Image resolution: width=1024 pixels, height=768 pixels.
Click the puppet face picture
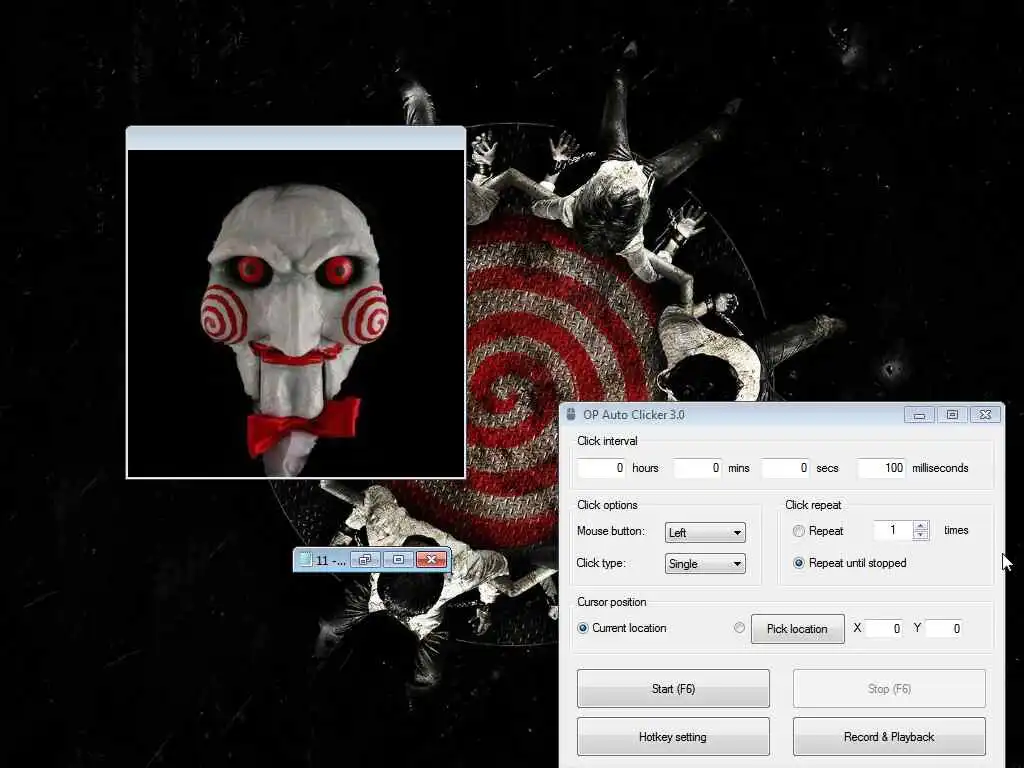(296, 313)
